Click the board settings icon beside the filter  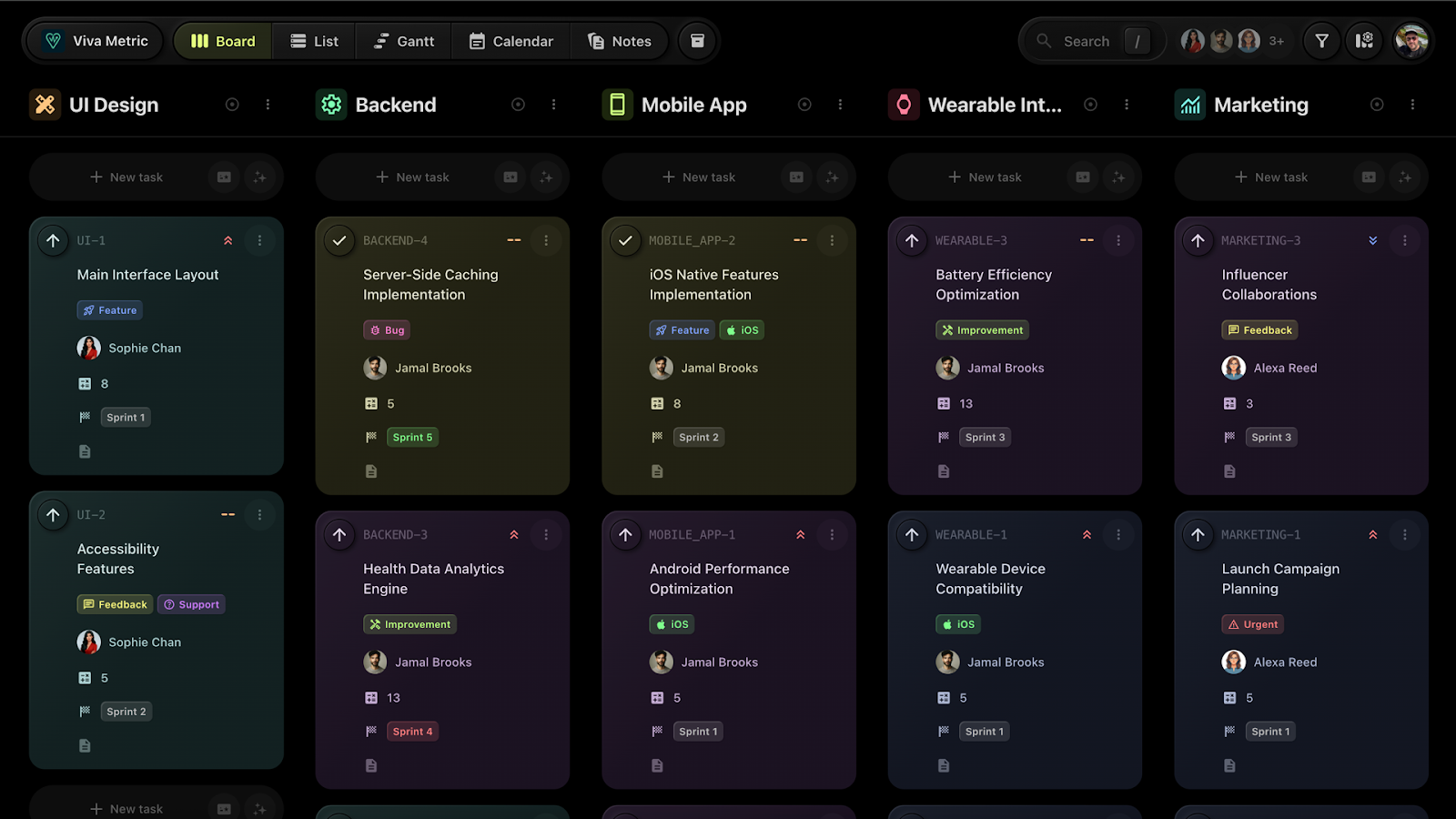coord(1363,40)
